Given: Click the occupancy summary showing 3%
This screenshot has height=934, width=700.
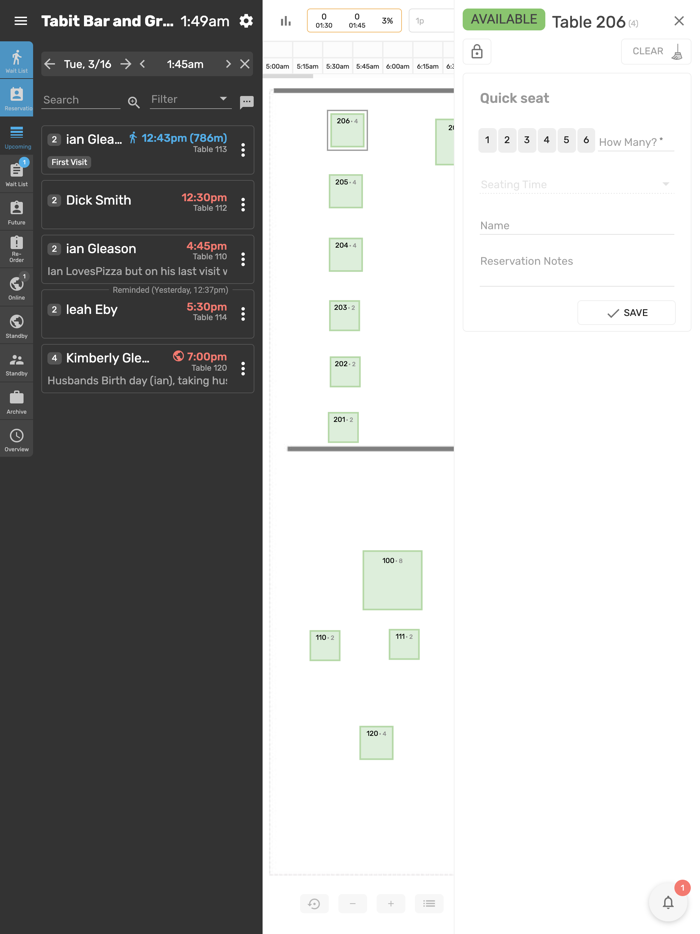Looking at the screenshot, I should pos(354,20).
